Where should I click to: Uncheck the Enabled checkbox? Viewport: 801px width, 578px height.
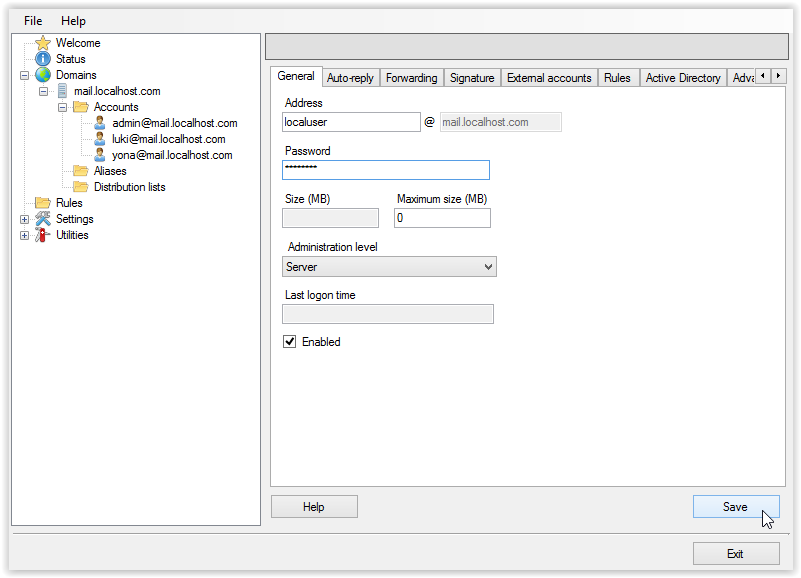click(290, 341)
